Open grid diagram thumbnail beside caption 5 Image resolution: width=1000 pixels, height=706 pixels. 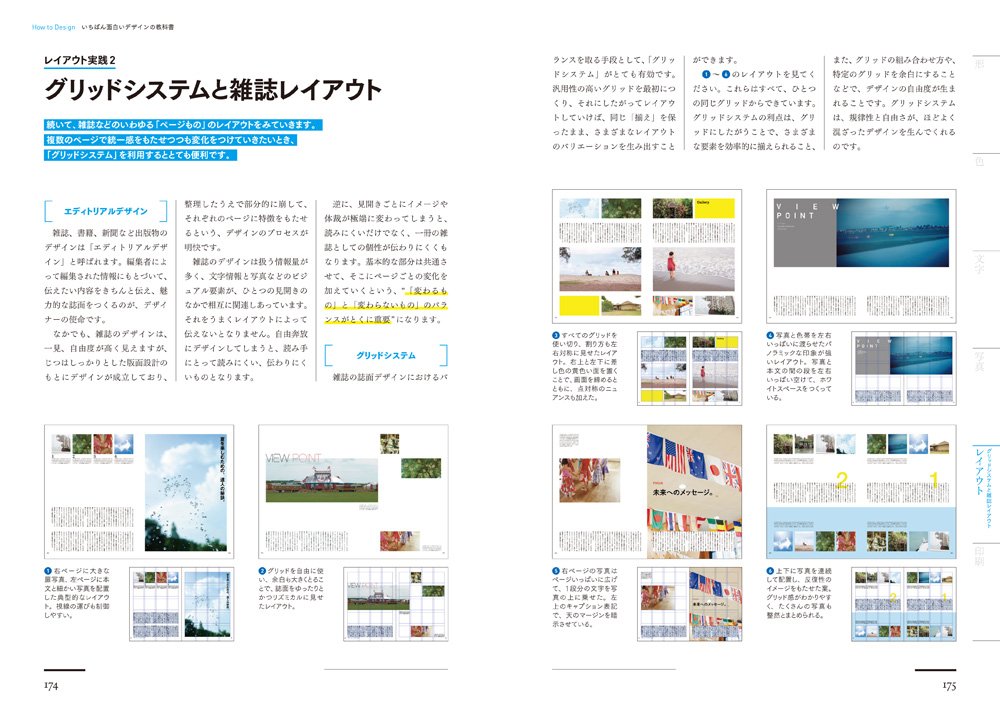pyautogui.click(x=689, y=604)
